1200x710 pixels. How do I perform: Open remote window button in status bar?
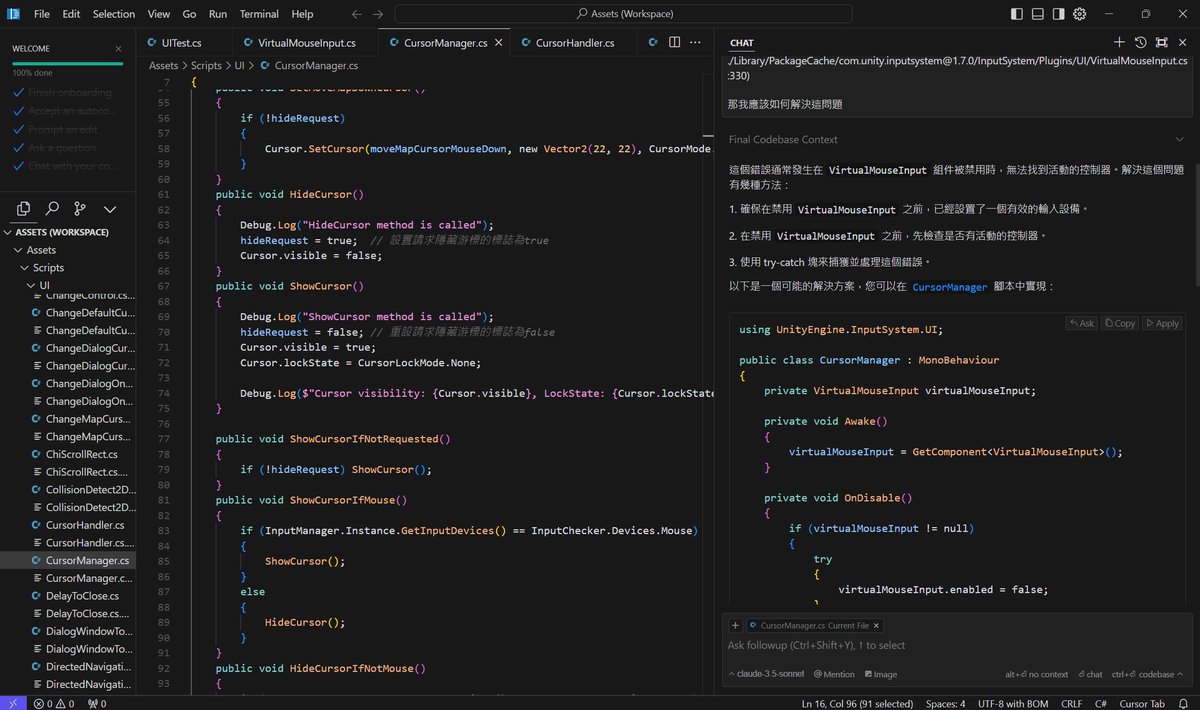[12, 703]
